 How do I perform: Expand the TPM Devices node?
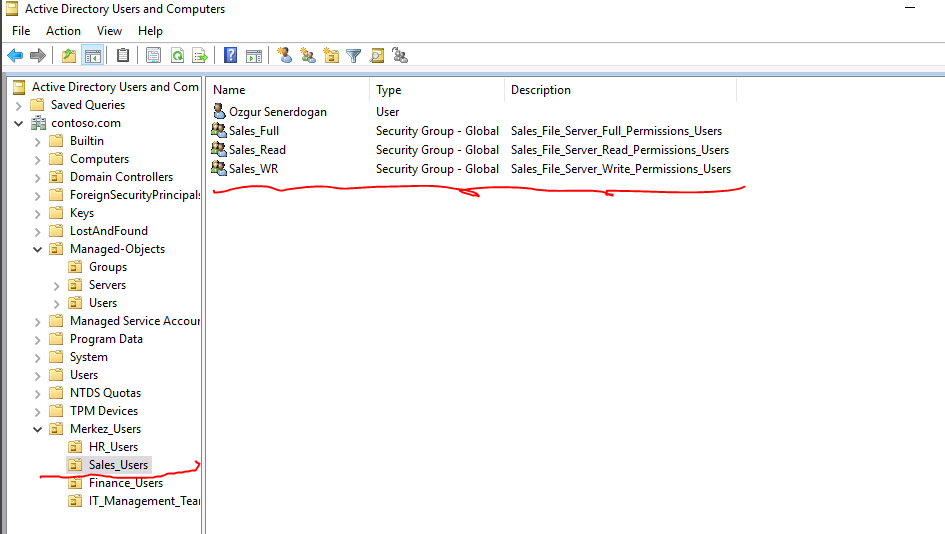pos(37,412)
